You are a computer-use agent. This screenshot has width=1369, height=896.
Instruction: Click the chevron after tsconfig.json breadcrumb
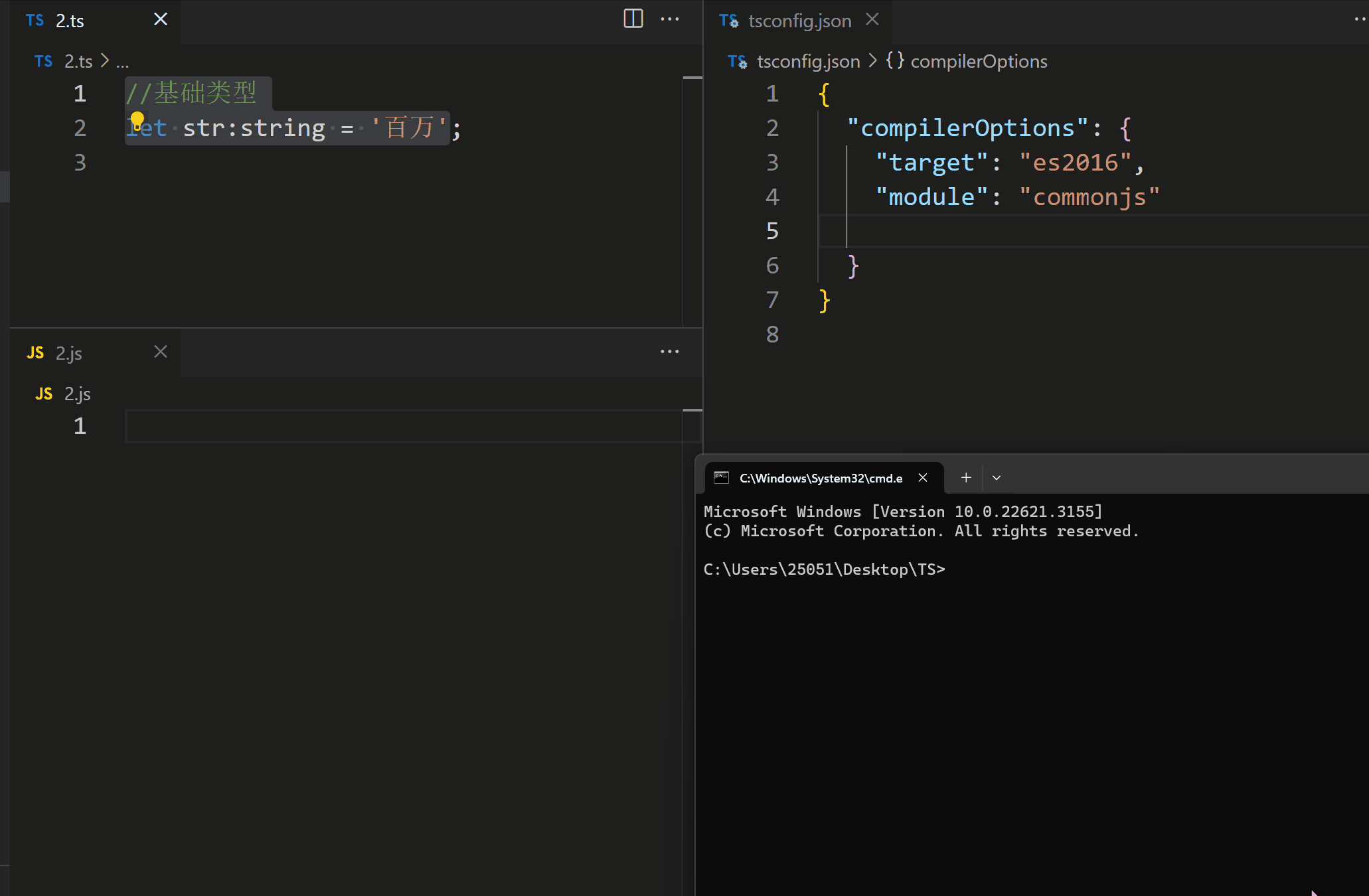pyautogui.click(x=872, y=60)
